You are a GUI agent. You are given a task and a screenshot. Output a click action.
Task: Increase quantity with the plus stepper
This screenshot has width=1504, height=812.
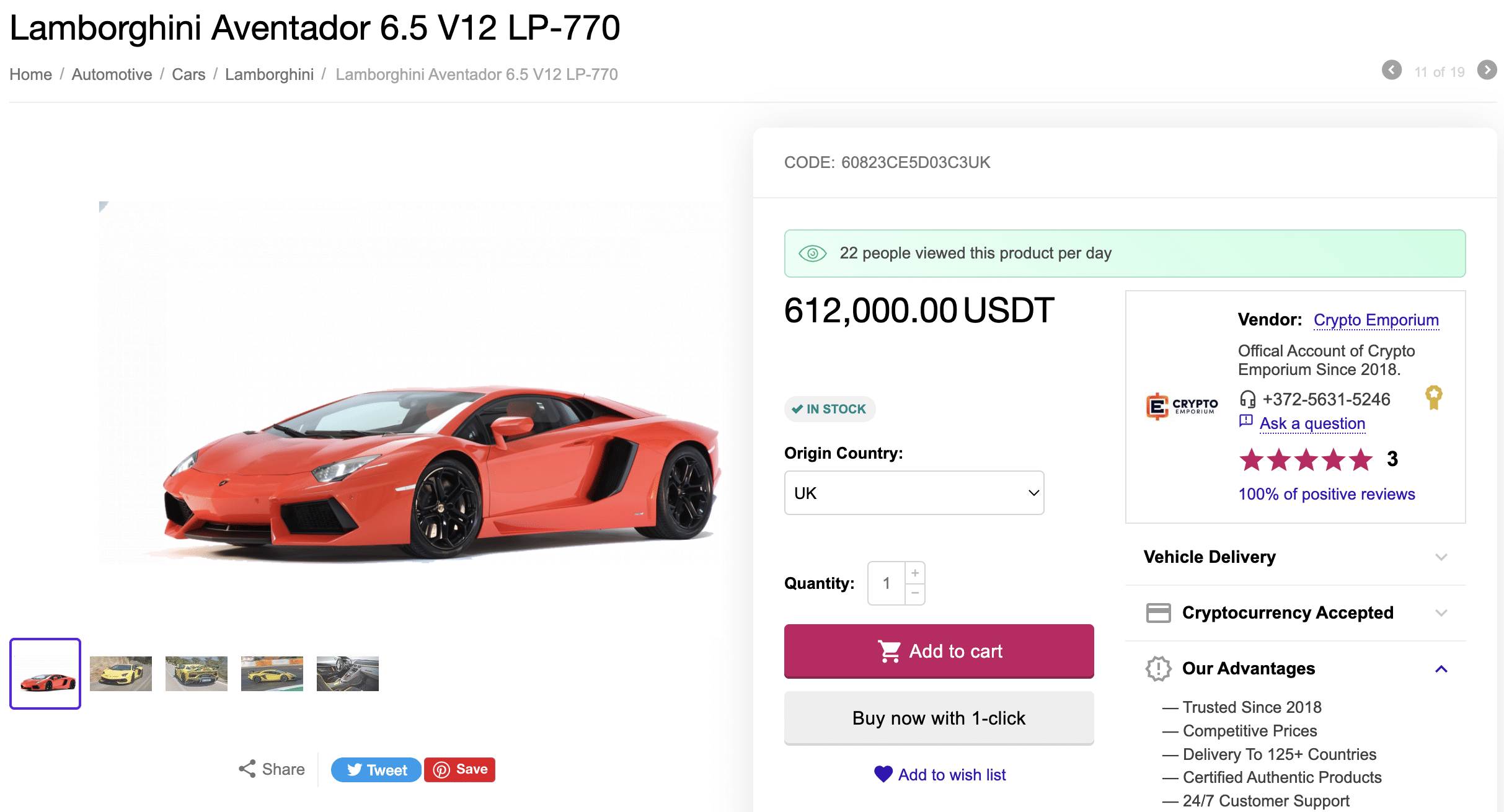[915, 573]
